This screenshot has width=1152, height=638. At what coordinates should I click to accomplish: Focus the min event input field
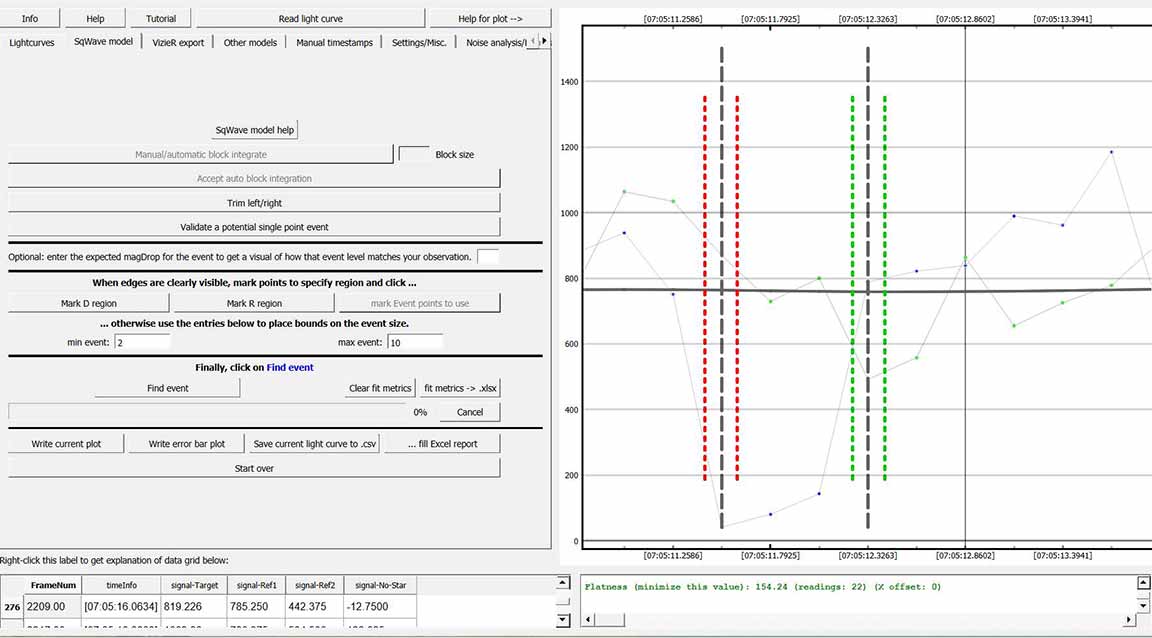click(142, 342)
